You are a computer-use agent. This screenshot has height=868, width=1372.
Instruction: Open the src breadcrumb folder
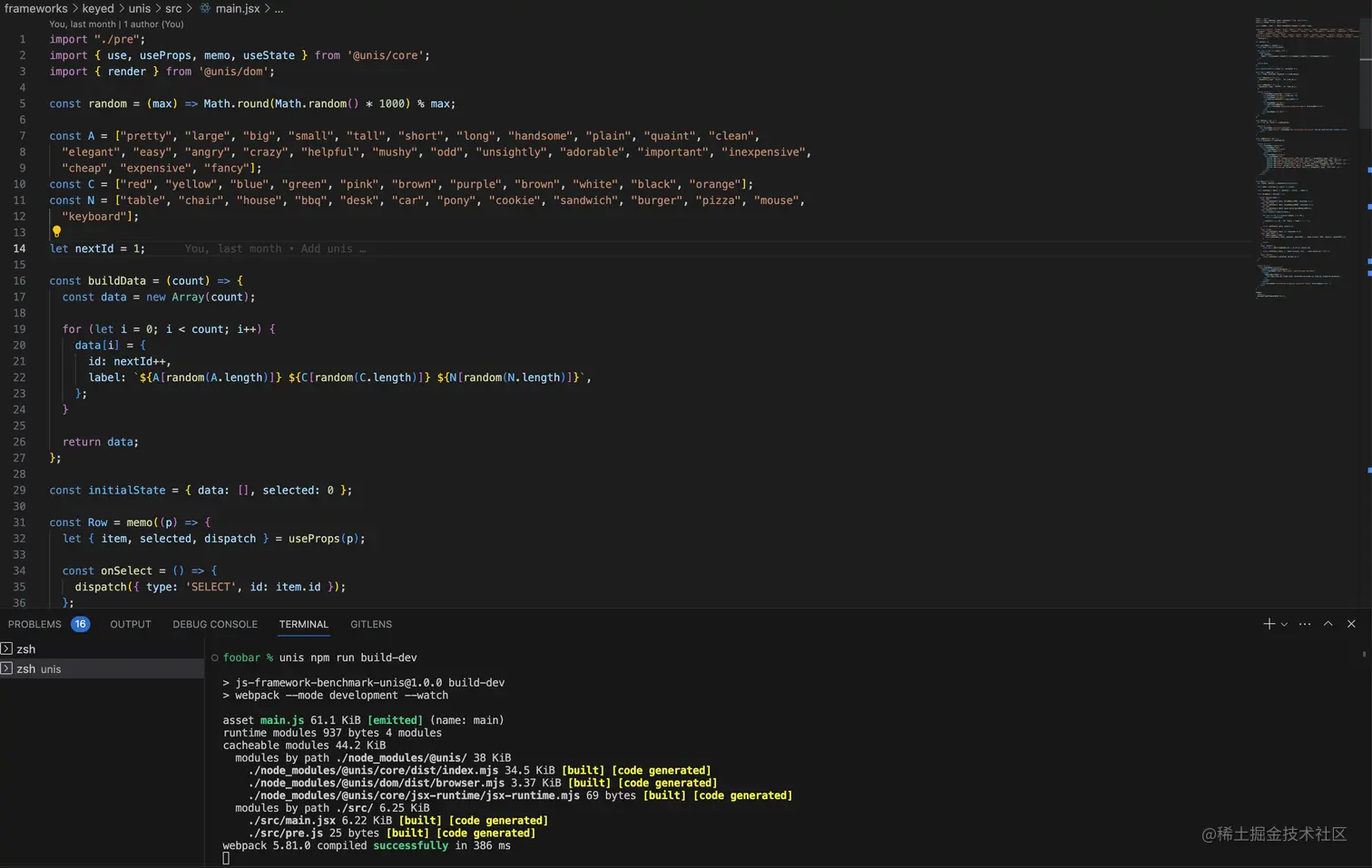(173, 8)
